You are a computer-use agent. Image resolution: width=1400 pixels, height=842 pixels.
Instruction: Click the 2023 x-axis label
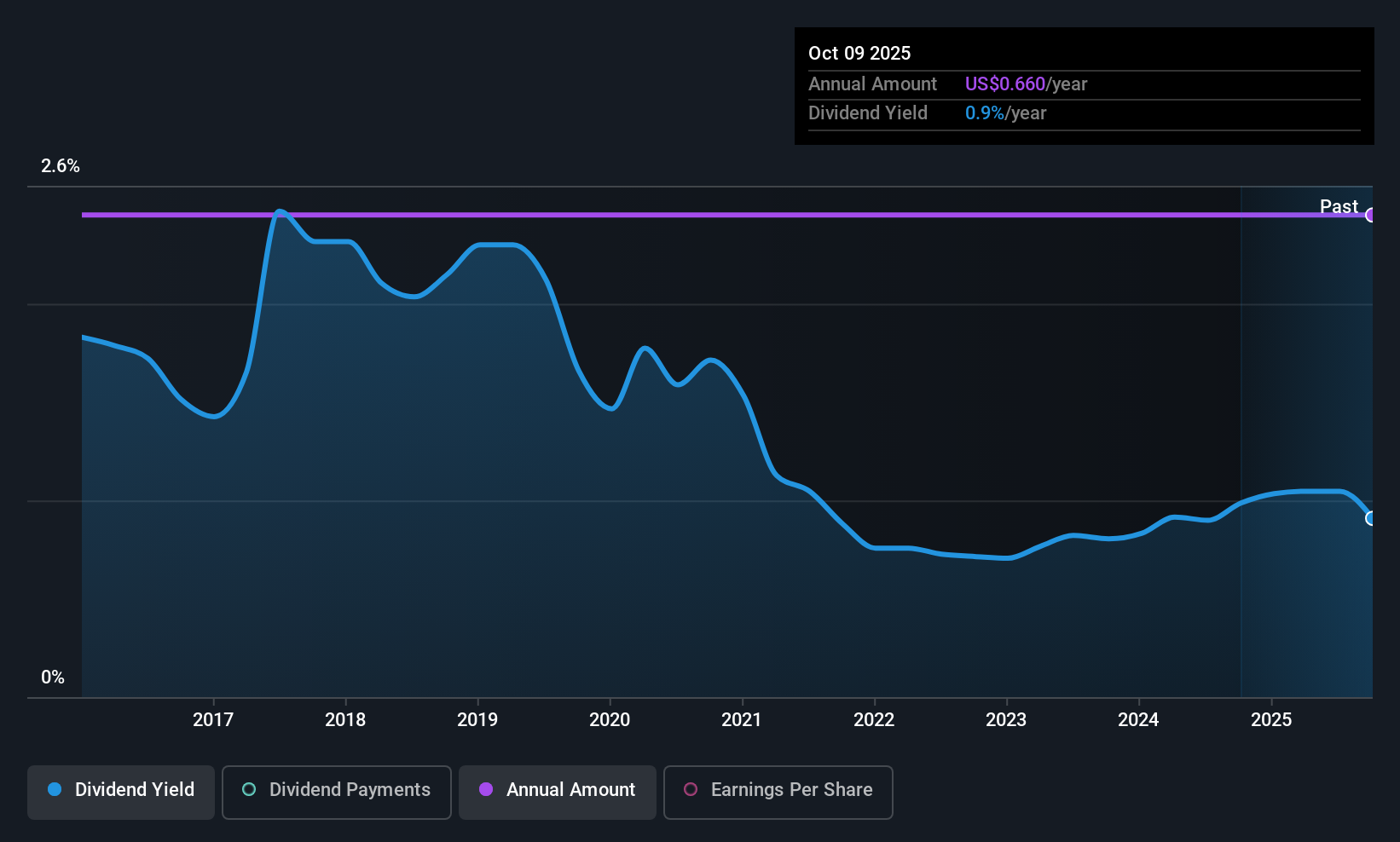[1006, 719]
